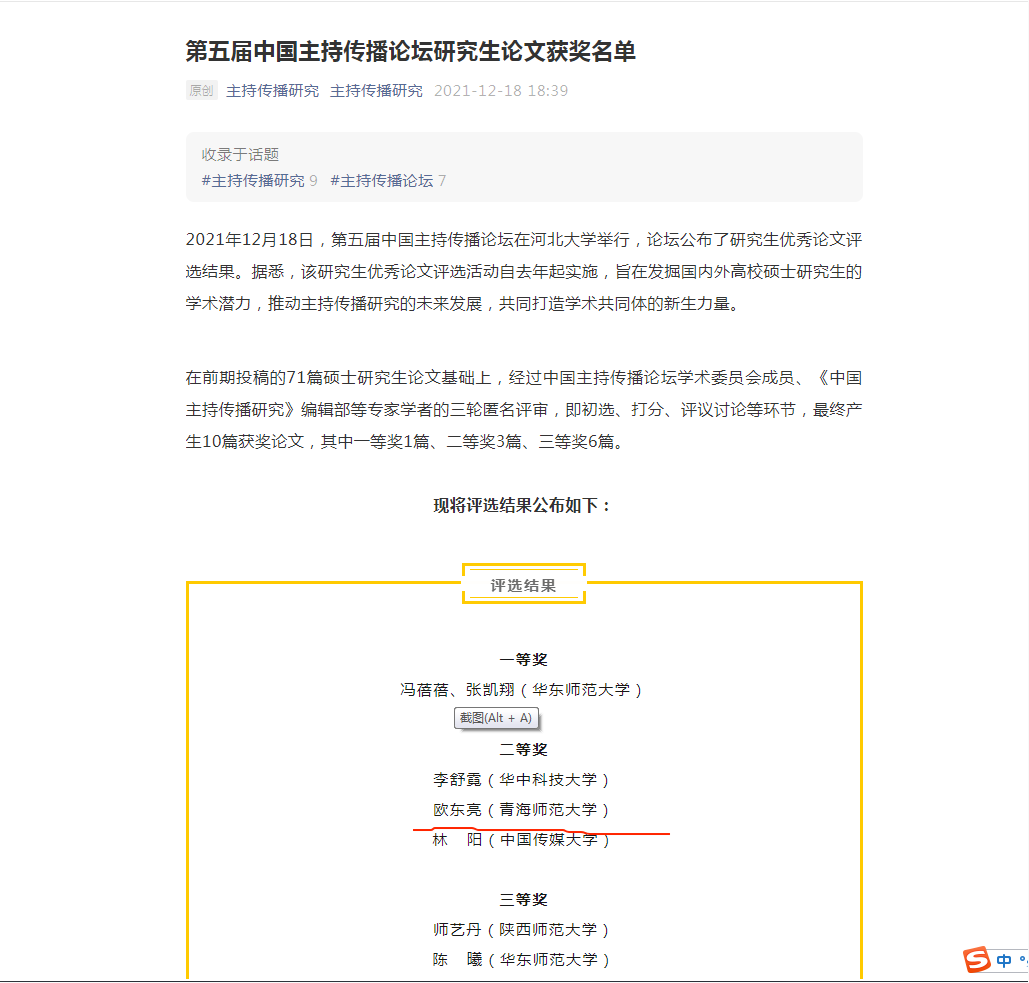Click the 评选结果 boxed label
The height and width of the screenshot is (983, 1029).
click(523, 585)
